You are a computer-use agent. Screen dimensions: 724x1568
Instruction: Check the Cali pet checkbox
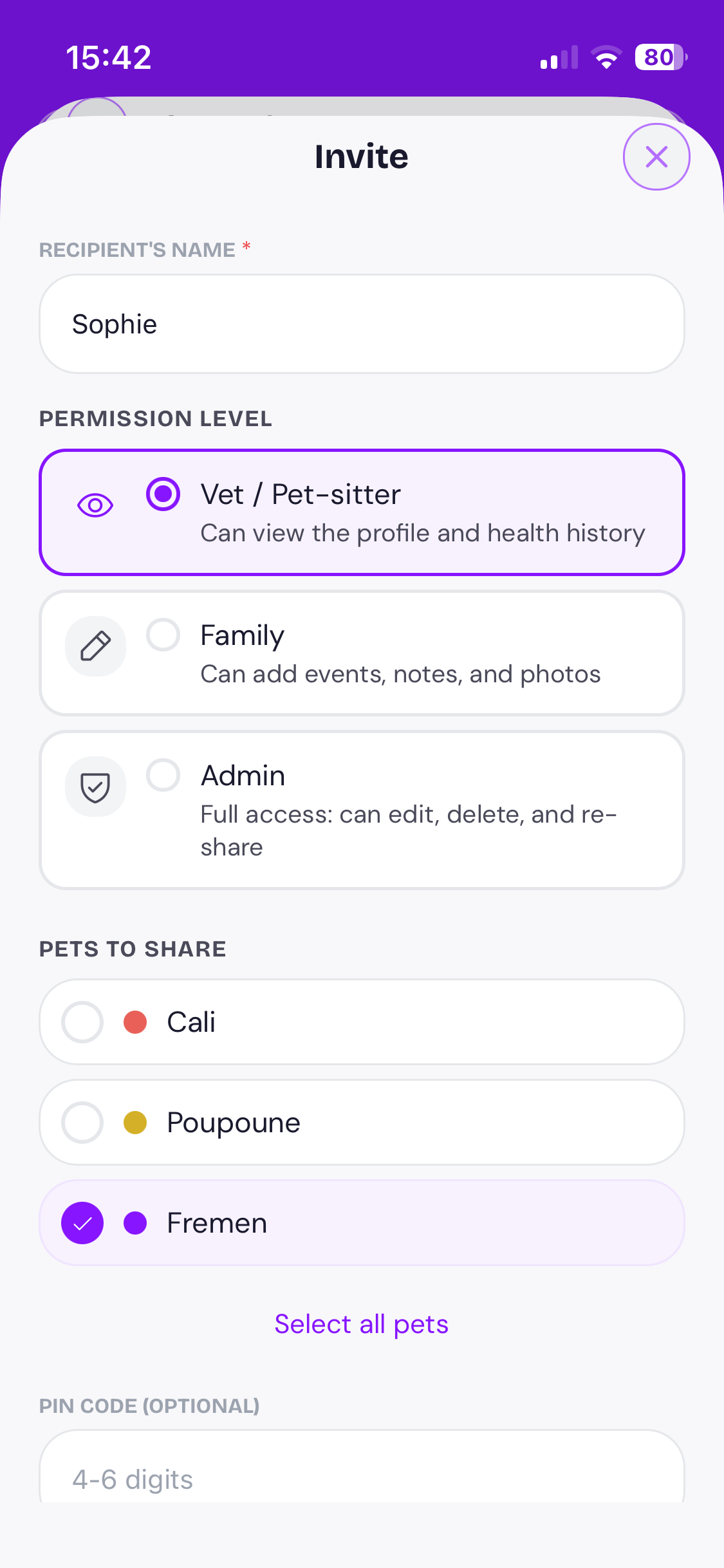[x=82, y=1022]
